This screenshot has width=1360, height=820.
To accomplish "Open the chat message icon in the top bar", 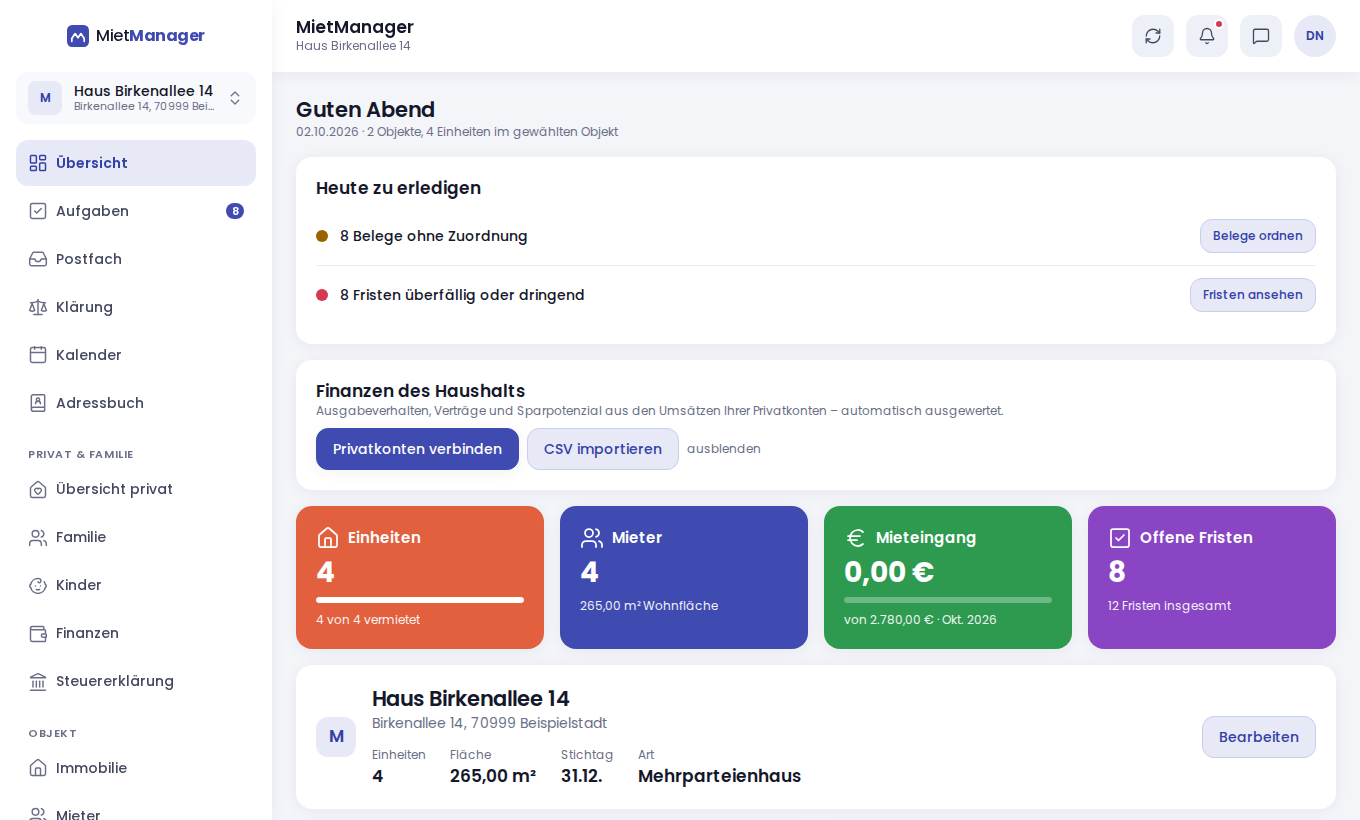I will pos(1261,36).
